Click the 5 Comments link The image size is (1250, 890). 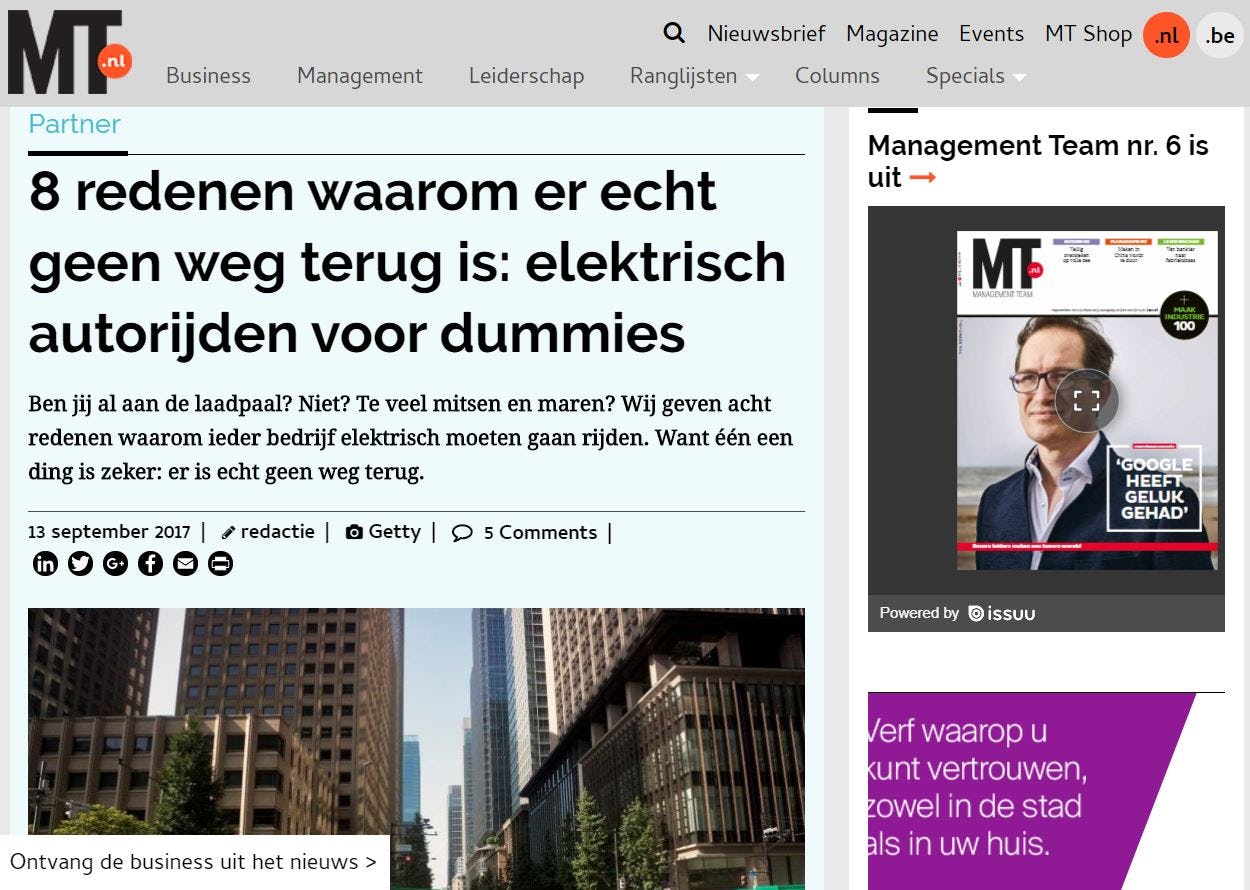tap(540, 532)
